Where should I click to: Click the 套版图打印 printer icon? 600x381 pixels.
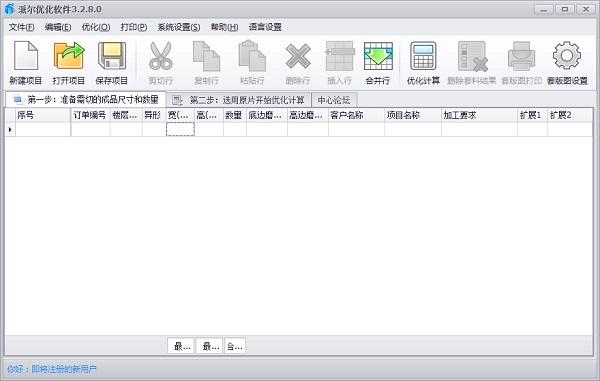pos(521,56)
